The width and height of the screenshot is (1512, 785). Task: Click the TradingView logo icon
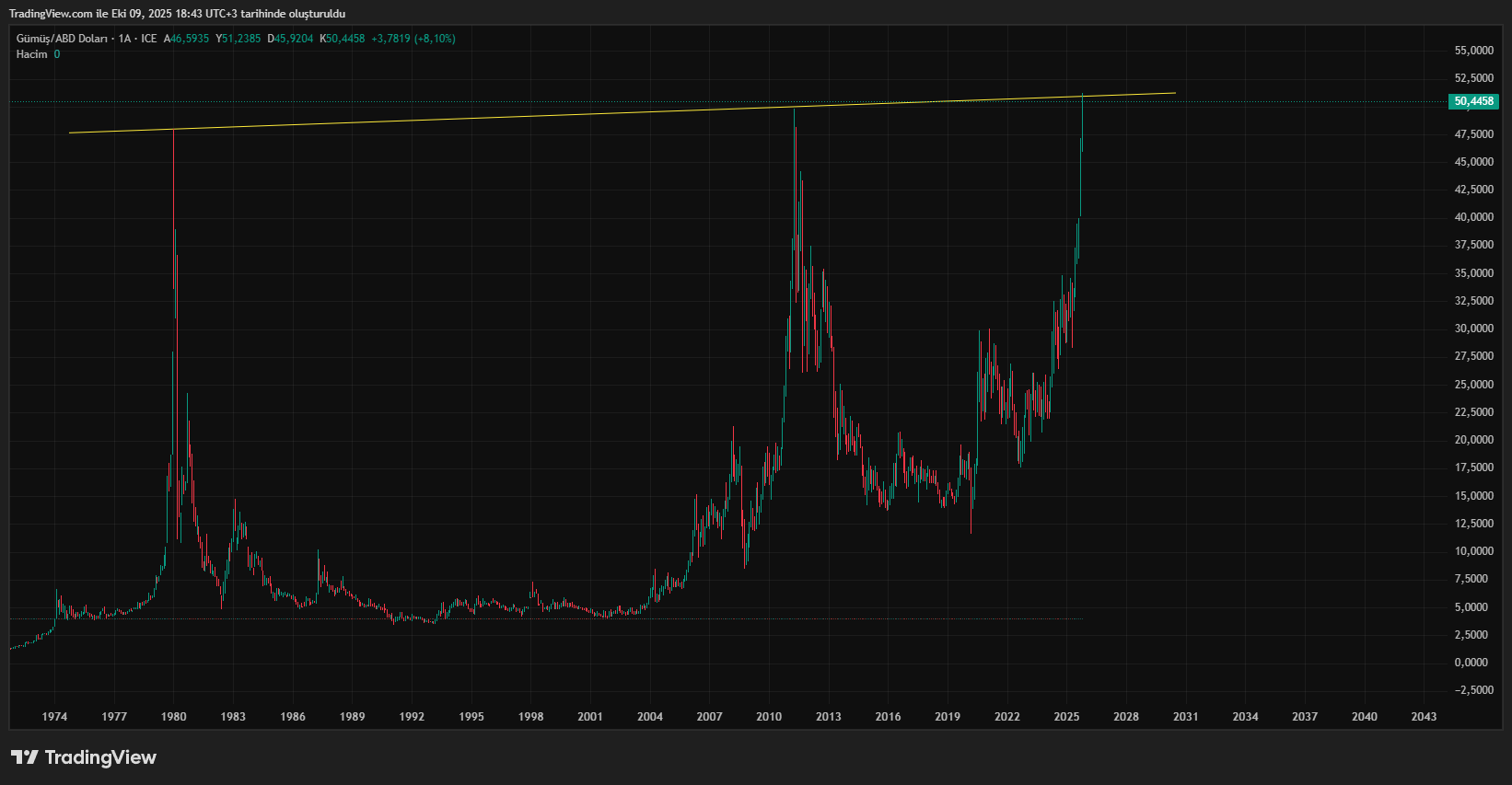(25, 757)
